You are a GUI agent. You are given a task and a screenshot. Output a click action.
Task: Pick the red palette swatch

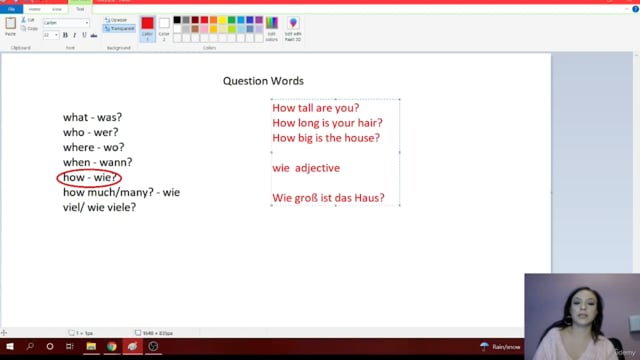tap(204, 20)
